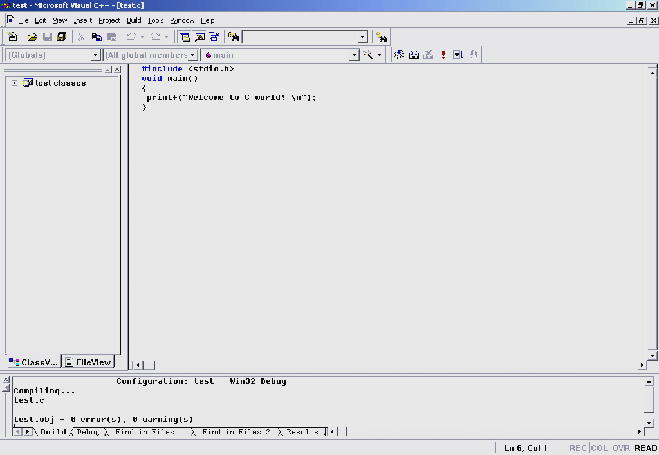Click the Redo arrow icon
659x455 pixels.
coord(155,37)
